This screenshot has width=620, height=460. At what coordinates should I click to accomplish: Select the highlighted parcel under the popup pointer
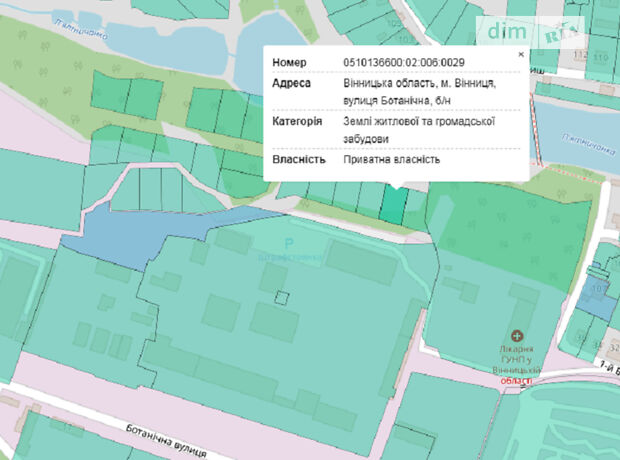tap(394, 205)
